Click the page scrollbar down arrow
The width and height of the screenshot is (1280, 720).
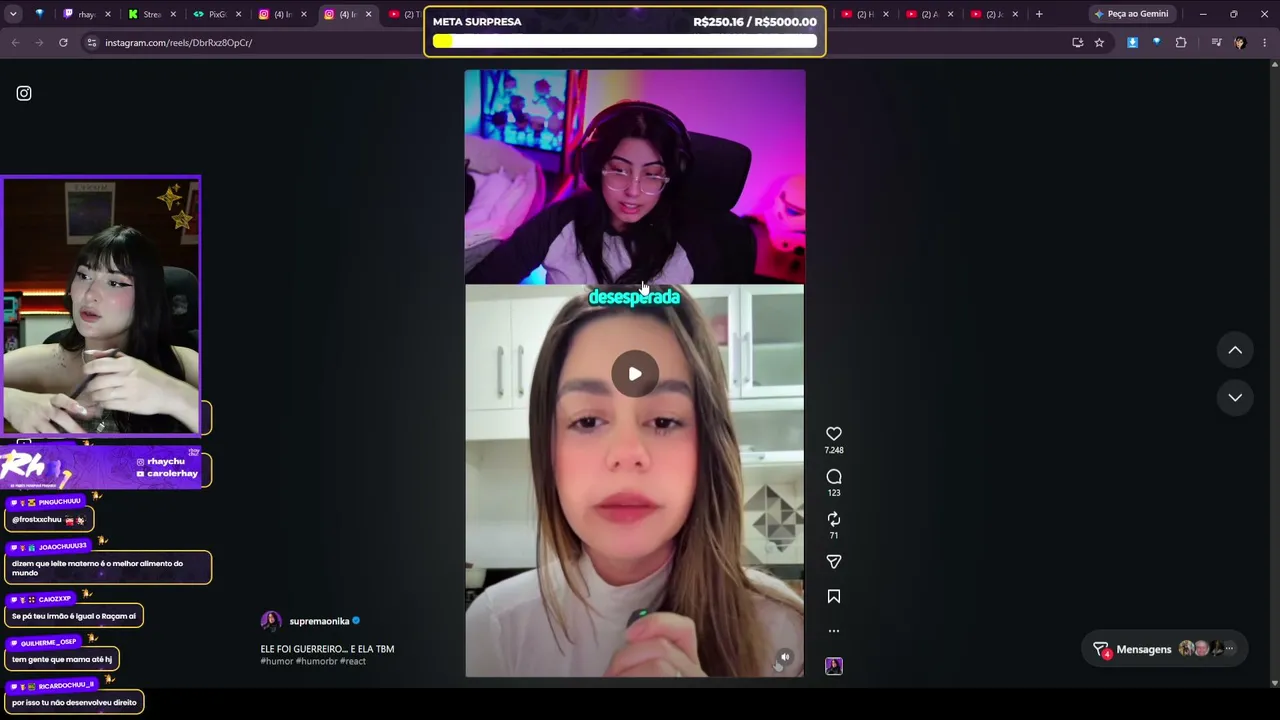tap(1274, 683)
